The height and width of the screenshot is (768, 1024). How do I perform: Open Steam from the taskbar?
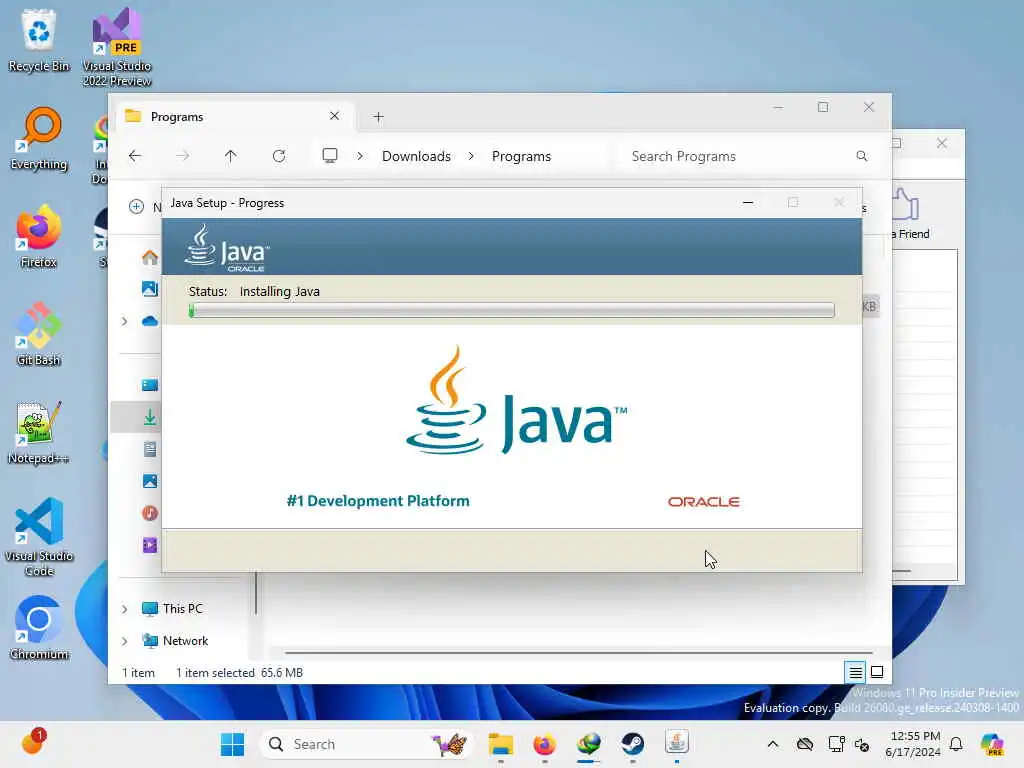click(x=632, y=744)
